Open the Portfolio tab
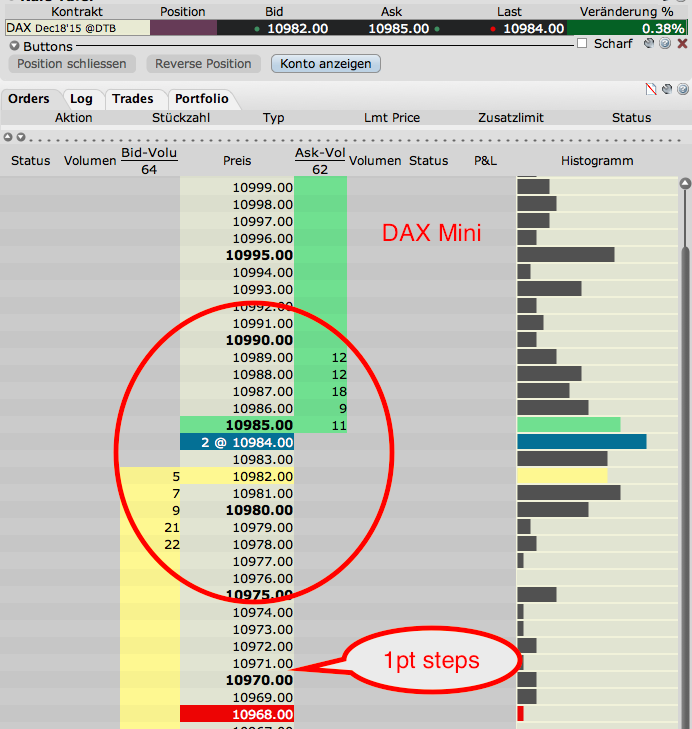The width and height of the screenshot is (692, 729). tap(202, 99)
